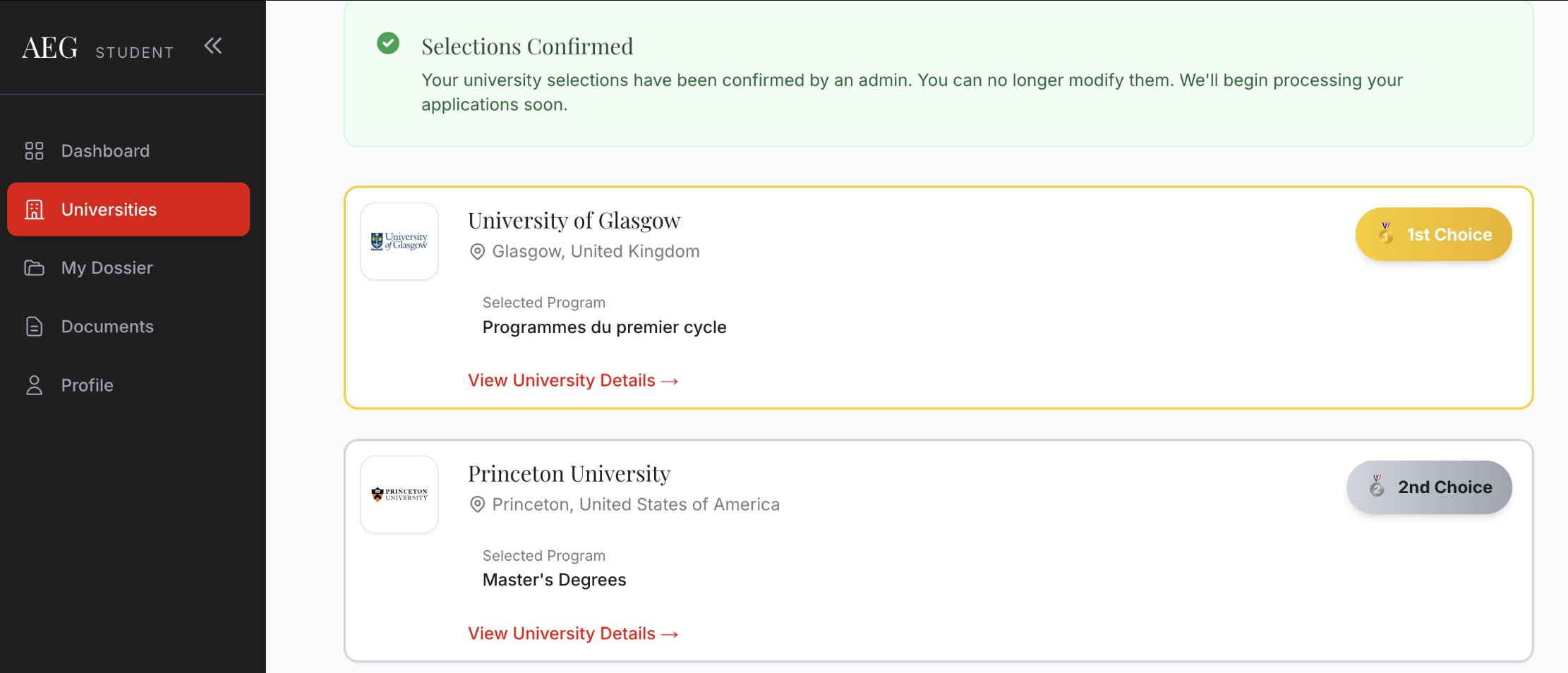The image size is (1568, 673).
Task: Go to My Dossier section
Action: (107, 268)
